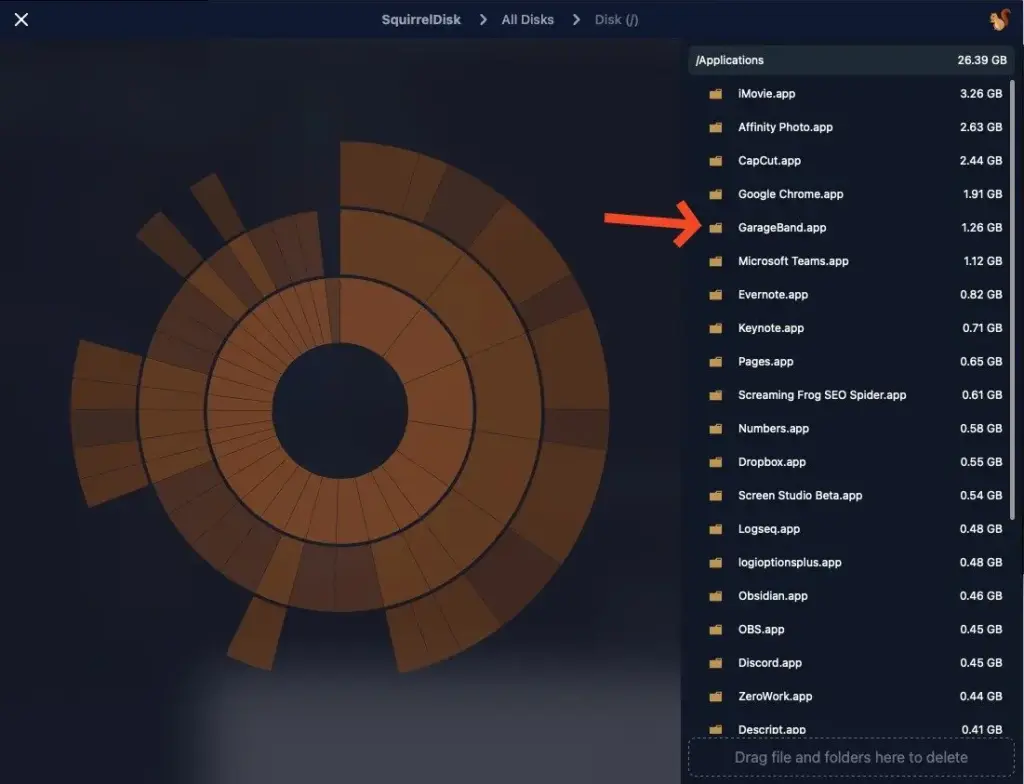Select Dropbox.app name
This screenshot has width=1024, height=784.
772,462
